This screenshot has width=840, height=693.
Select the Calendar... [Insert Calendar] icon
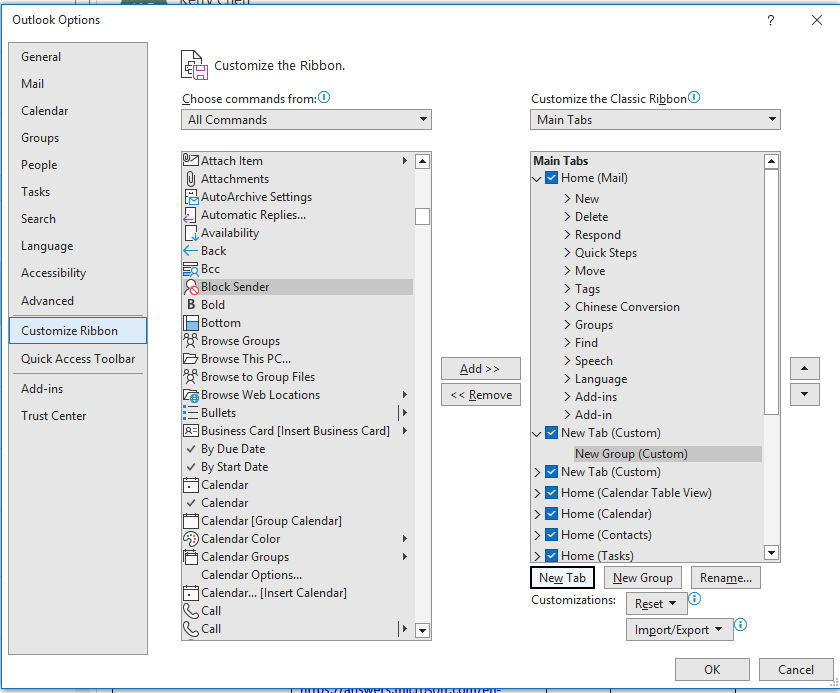click(191, 593)
